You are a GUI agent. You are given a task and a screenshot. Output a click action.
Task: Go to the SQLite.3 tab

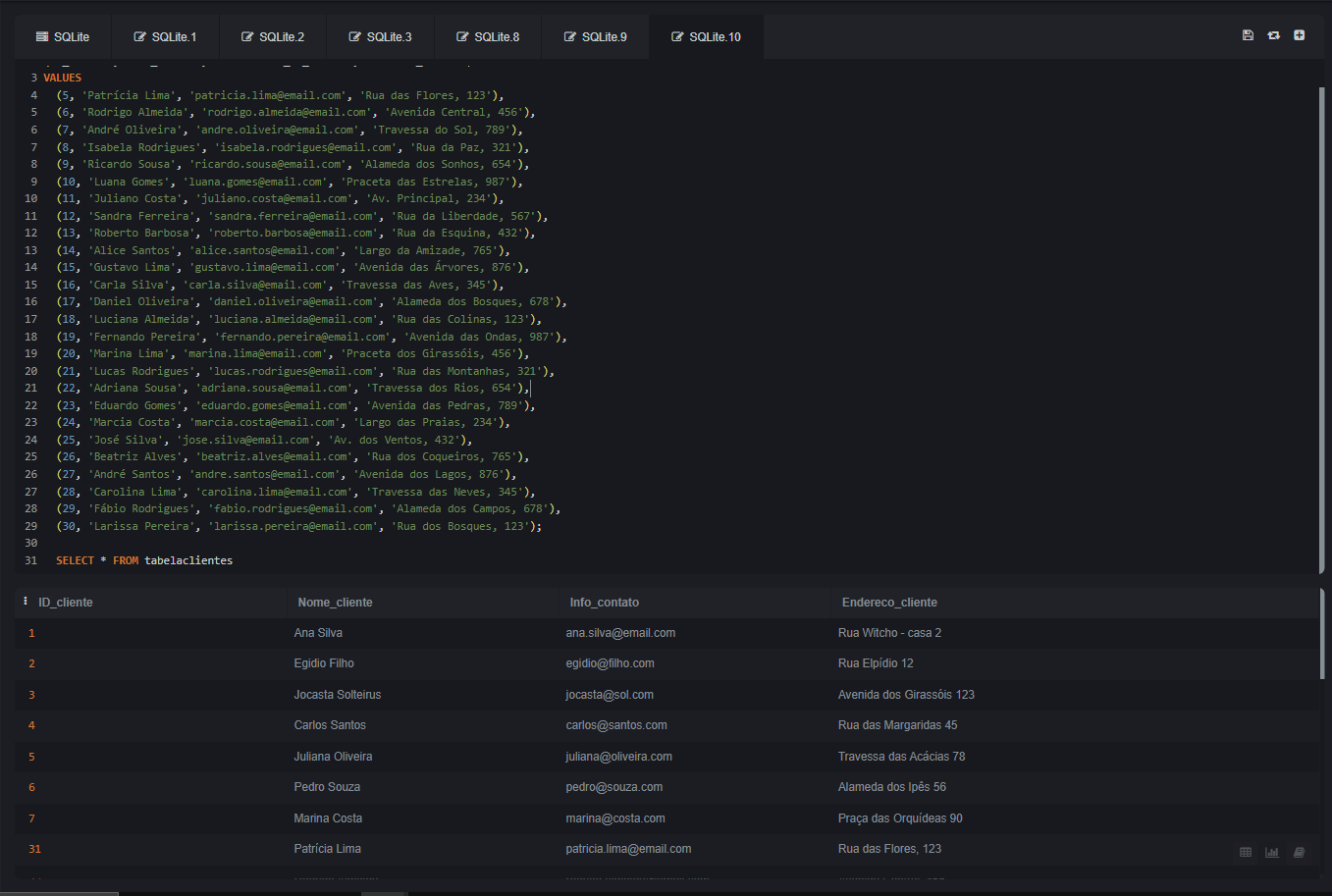pos(380,37)
